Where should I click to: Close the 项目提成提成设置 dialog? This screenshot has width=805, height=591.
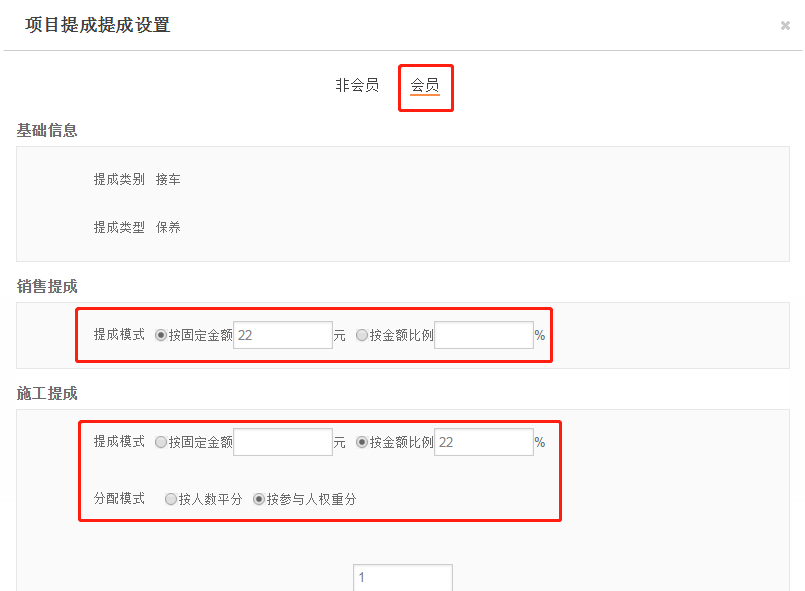[785, 26]
